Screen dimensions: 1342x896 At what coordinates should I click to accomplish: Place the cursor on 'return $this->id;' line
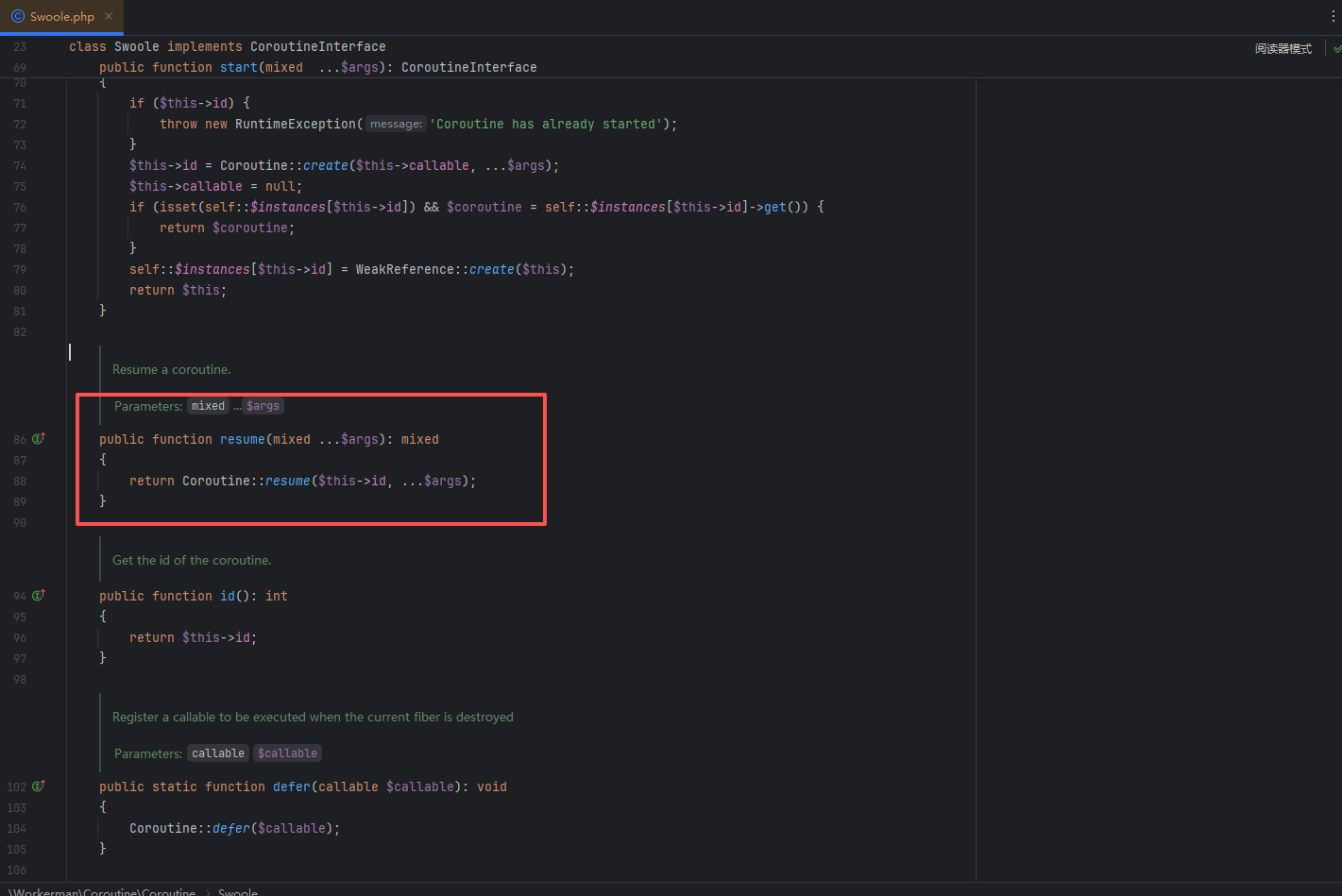coord(193,637)
